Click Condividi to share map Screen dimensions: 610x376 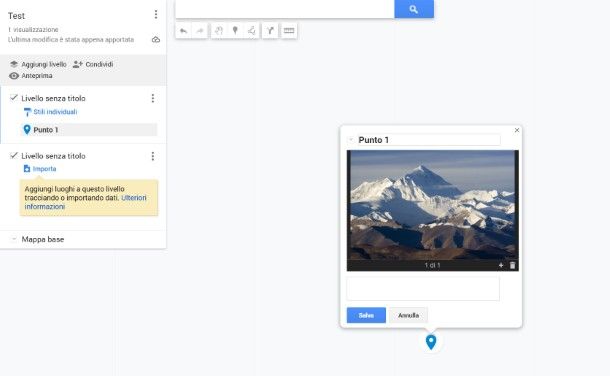pyautogui.click(x=93, y=64)
